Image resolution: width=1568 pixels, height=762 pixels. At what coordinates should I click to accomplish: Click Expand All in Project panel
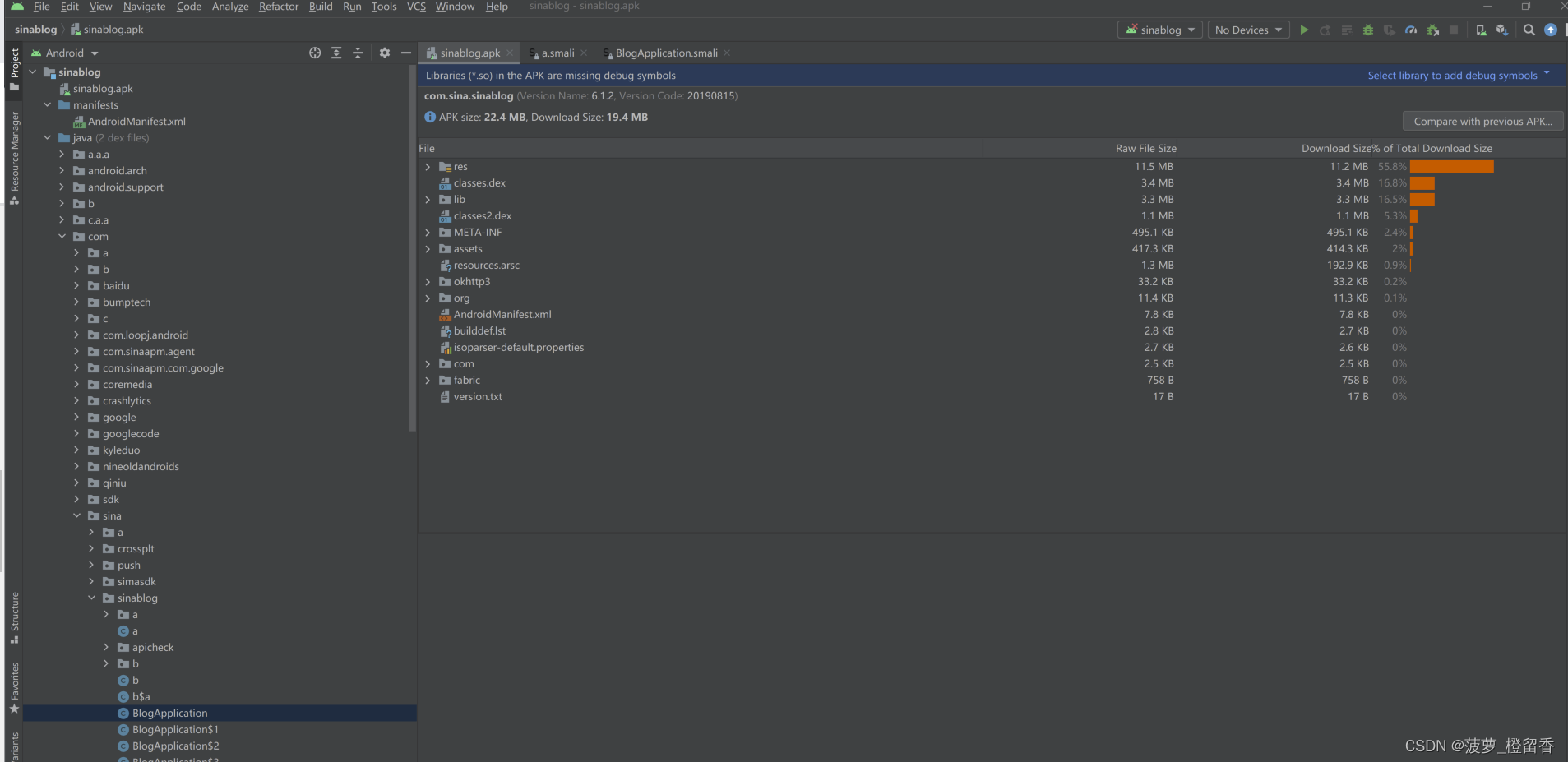[x=336, y=53]
